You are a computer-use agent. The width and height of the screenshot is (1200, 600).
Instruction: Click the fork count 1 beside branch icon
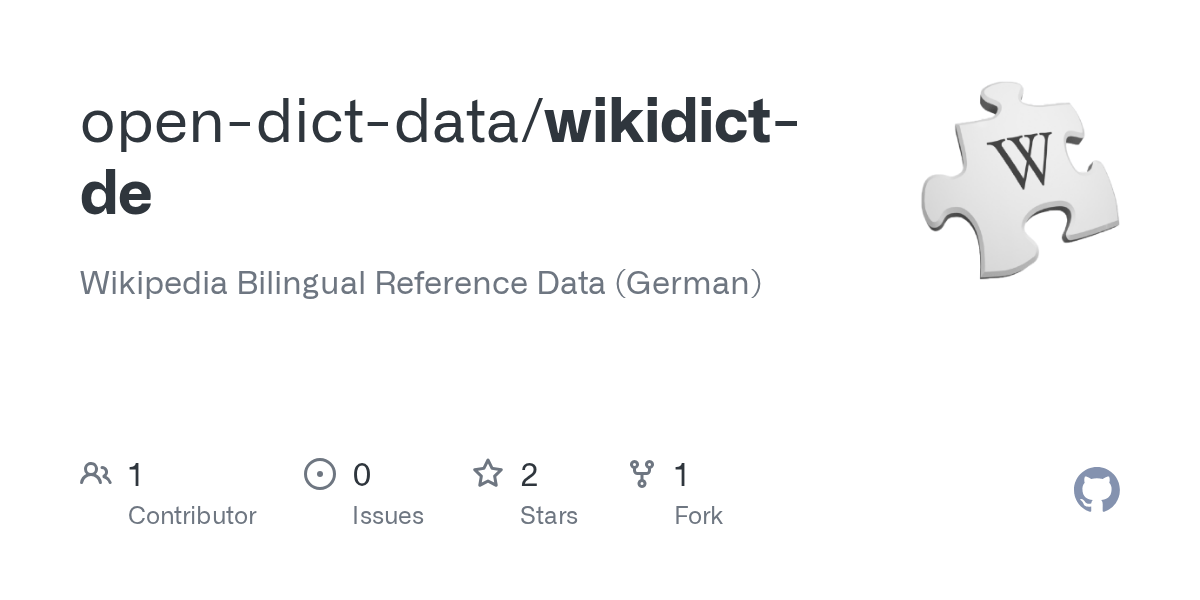tap(682, 475)
